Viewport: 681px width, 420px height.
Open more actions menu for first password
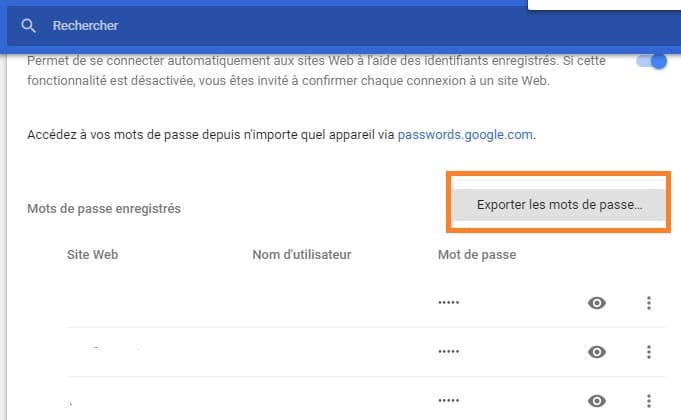[x=649, y=303]
